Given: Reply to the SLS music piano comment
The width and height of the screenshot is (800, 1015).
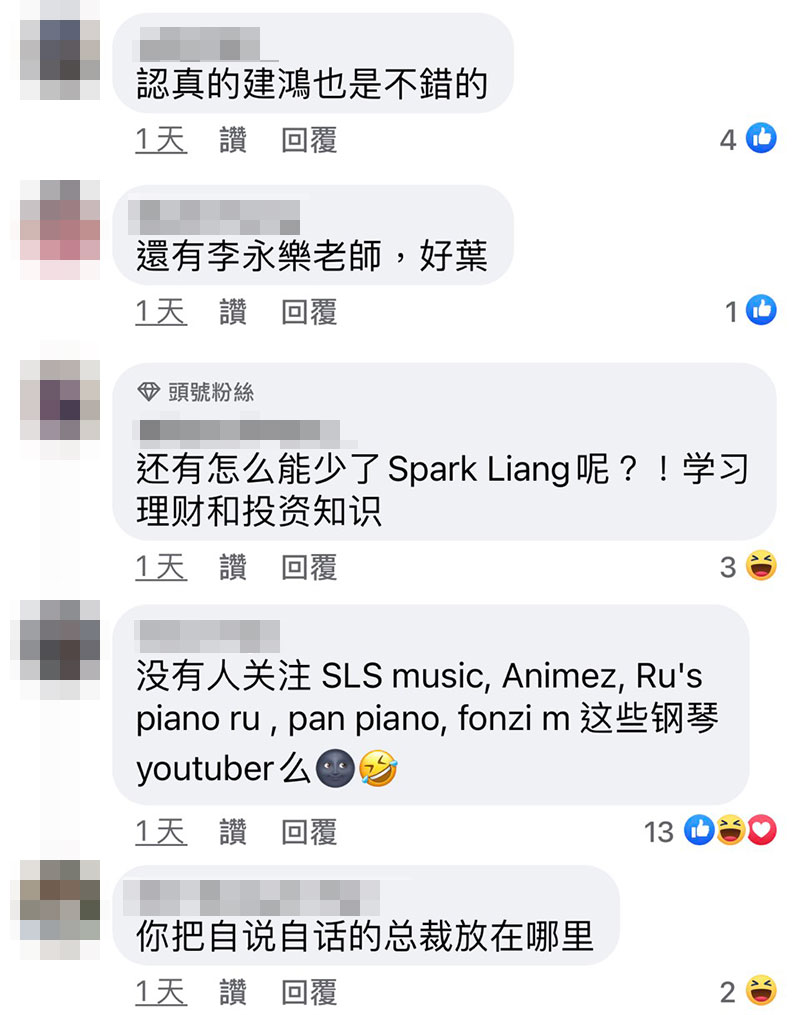Looking at the screenshot, I should 309,832.
